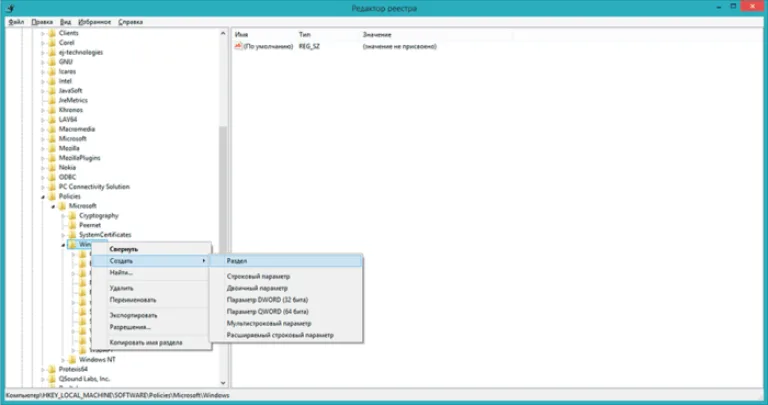Viewport: 768px width, 405px height.
Task: Select Параметр QWORD (64 бита)
Action: coord(286,311)
